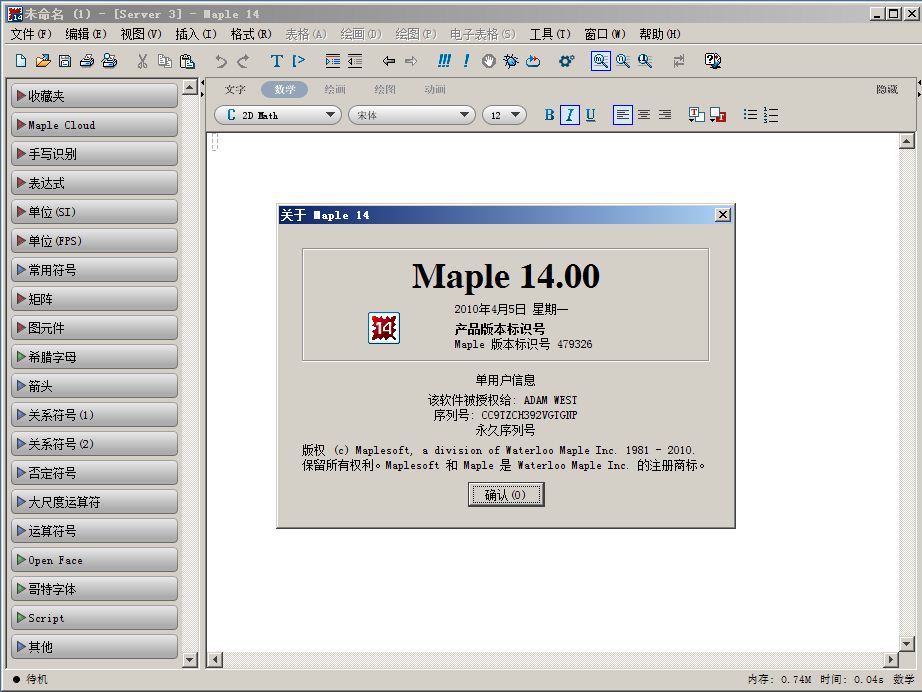Insert Maple prompt with [> icon
922x692 pixels.
tap(299, 61)
